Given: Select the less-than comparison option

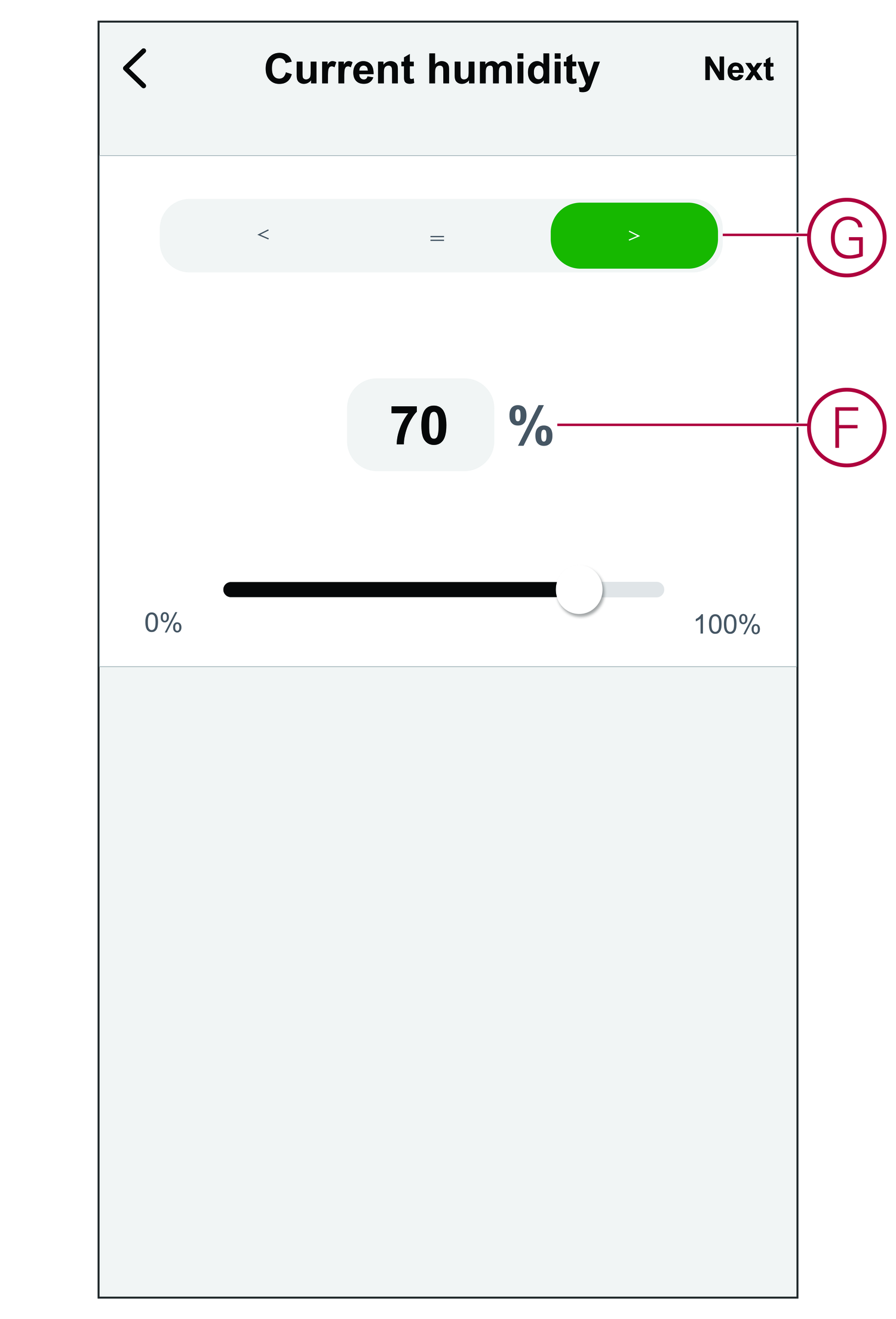Looking at the screenshot, I should 263,235.
